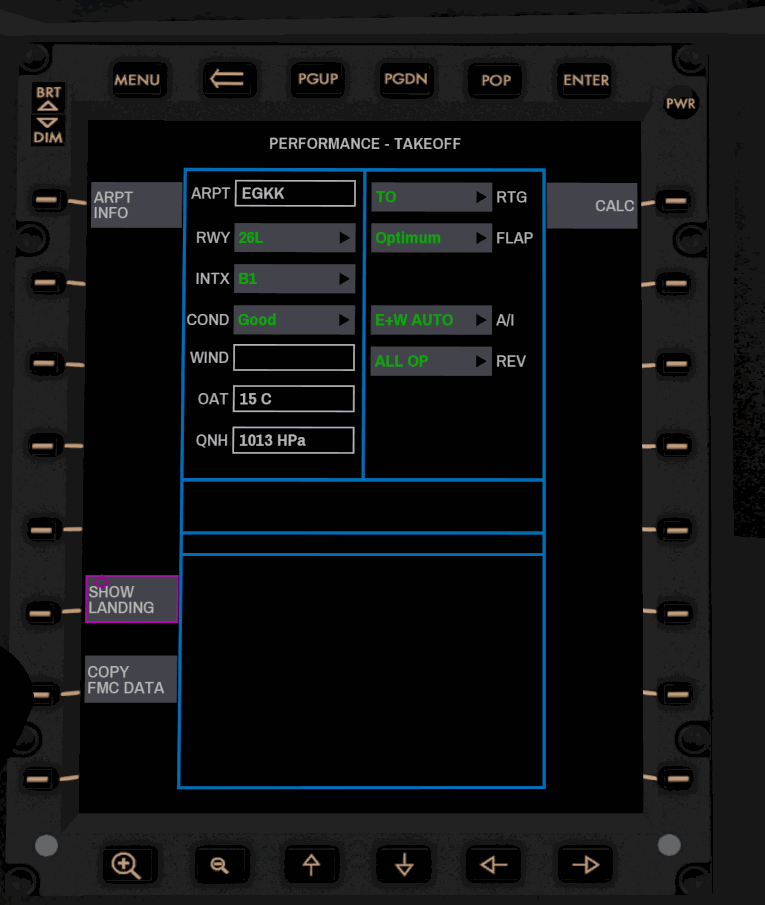Click the ENTER key

[585, 80]
